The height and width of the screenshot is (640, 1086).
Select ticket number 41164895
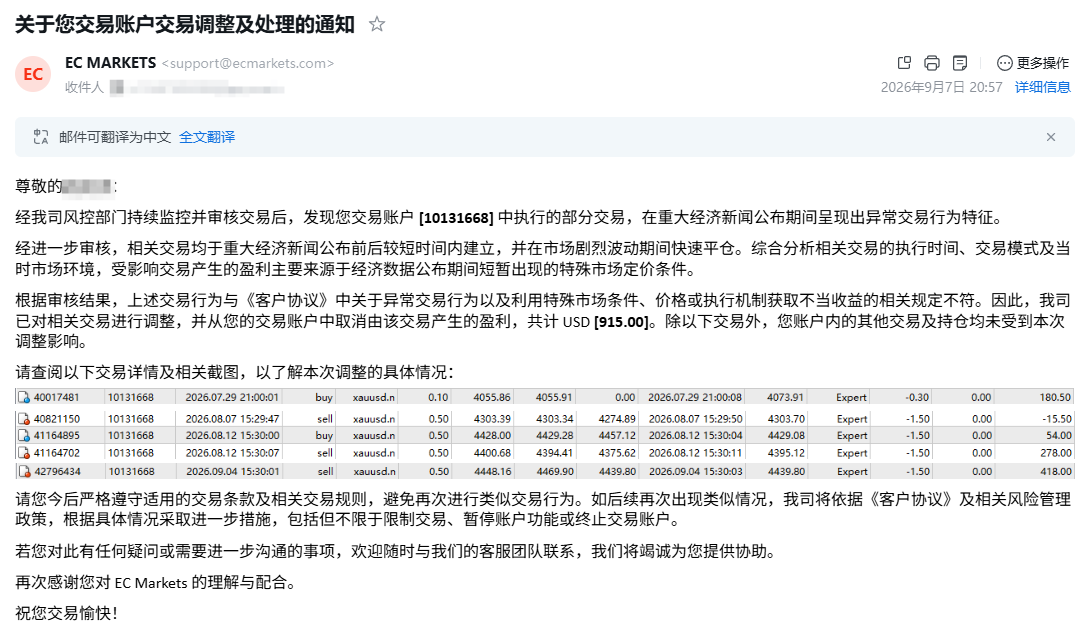pyautogui.click(x=57, y=436)
